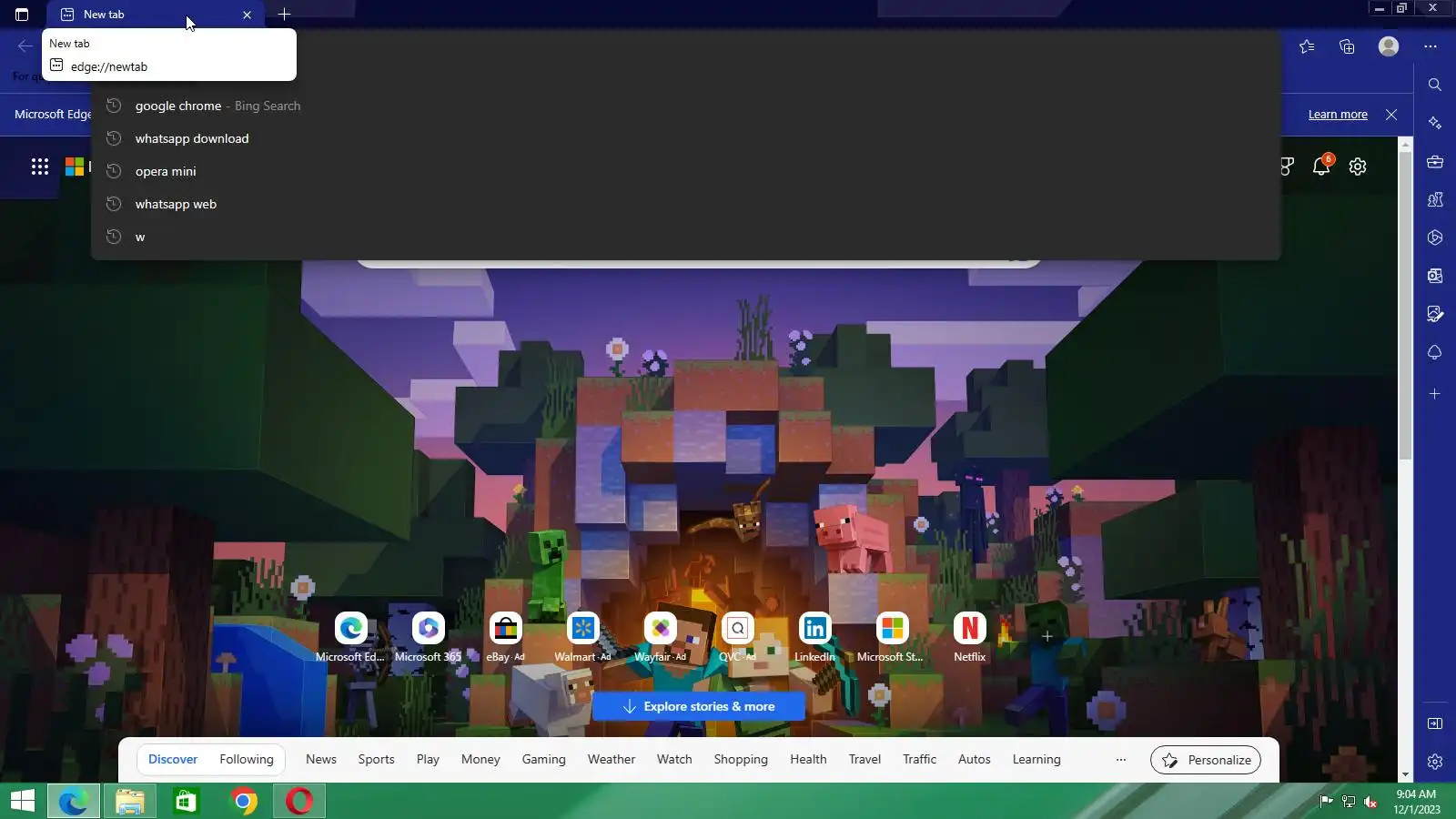Select the opera mini suggestion
The height and width of the screenshot is (819, 1456).
[685, 171]
